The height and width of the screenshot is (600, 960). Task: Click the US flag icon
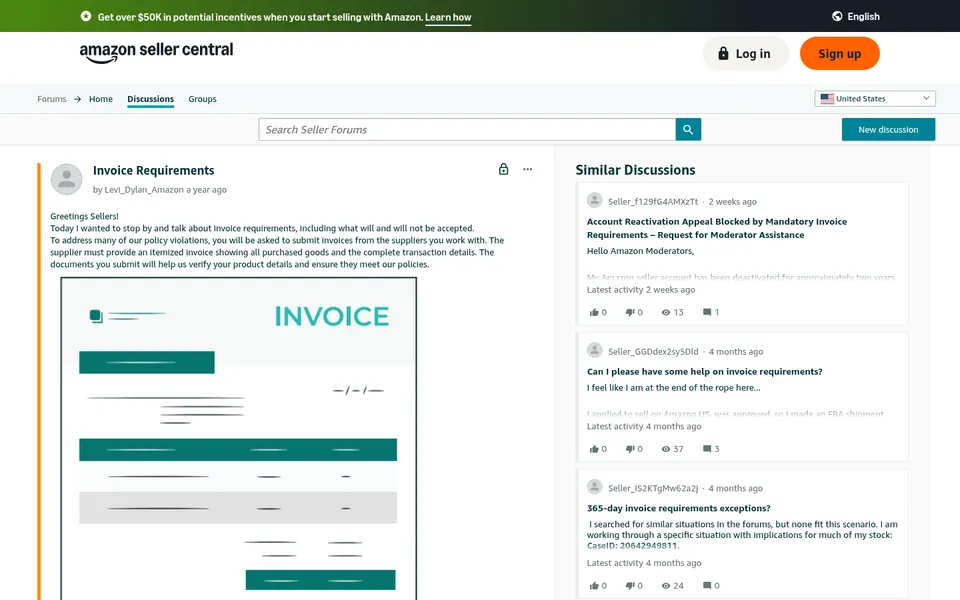[x=827, y=99]
